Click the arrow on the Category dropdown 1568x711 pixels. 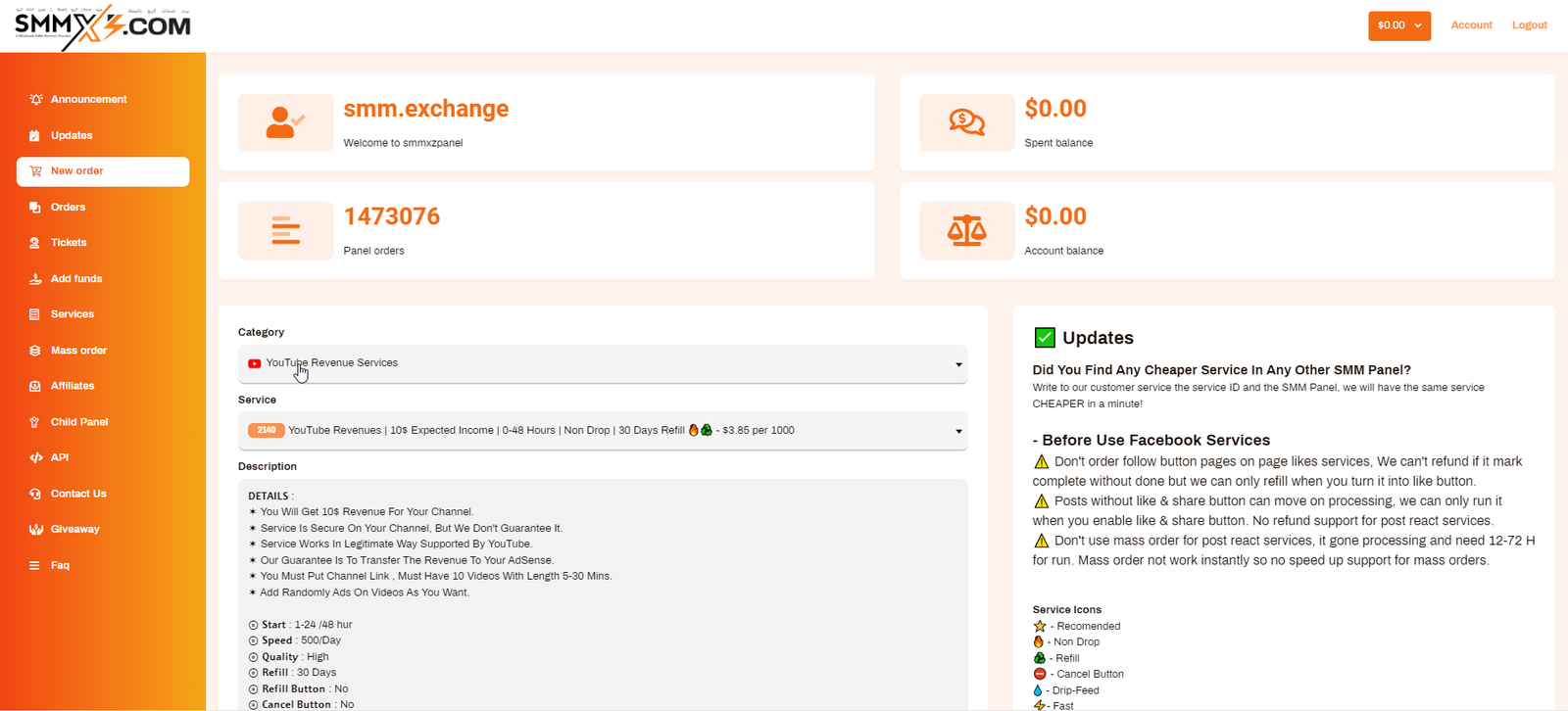(958, 364)
